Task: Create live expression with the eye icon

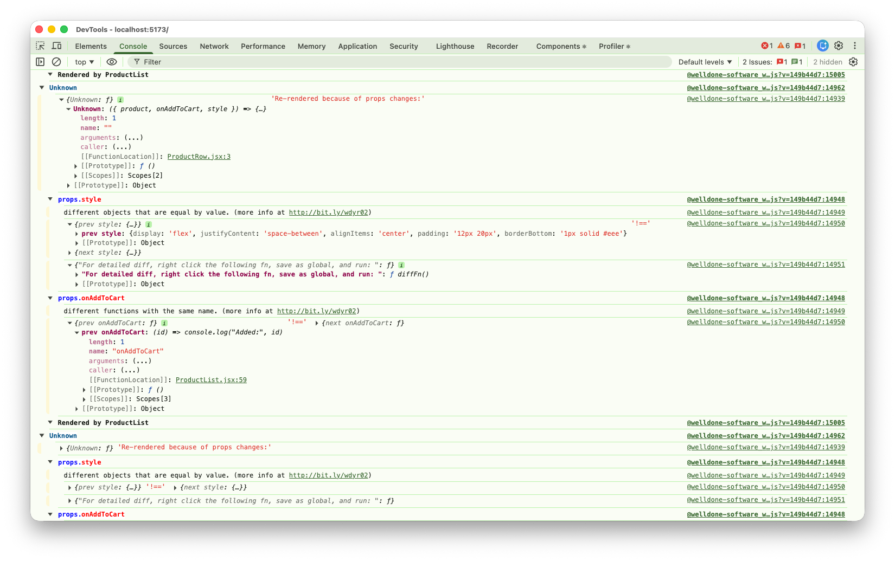Action: coord(112,62)
